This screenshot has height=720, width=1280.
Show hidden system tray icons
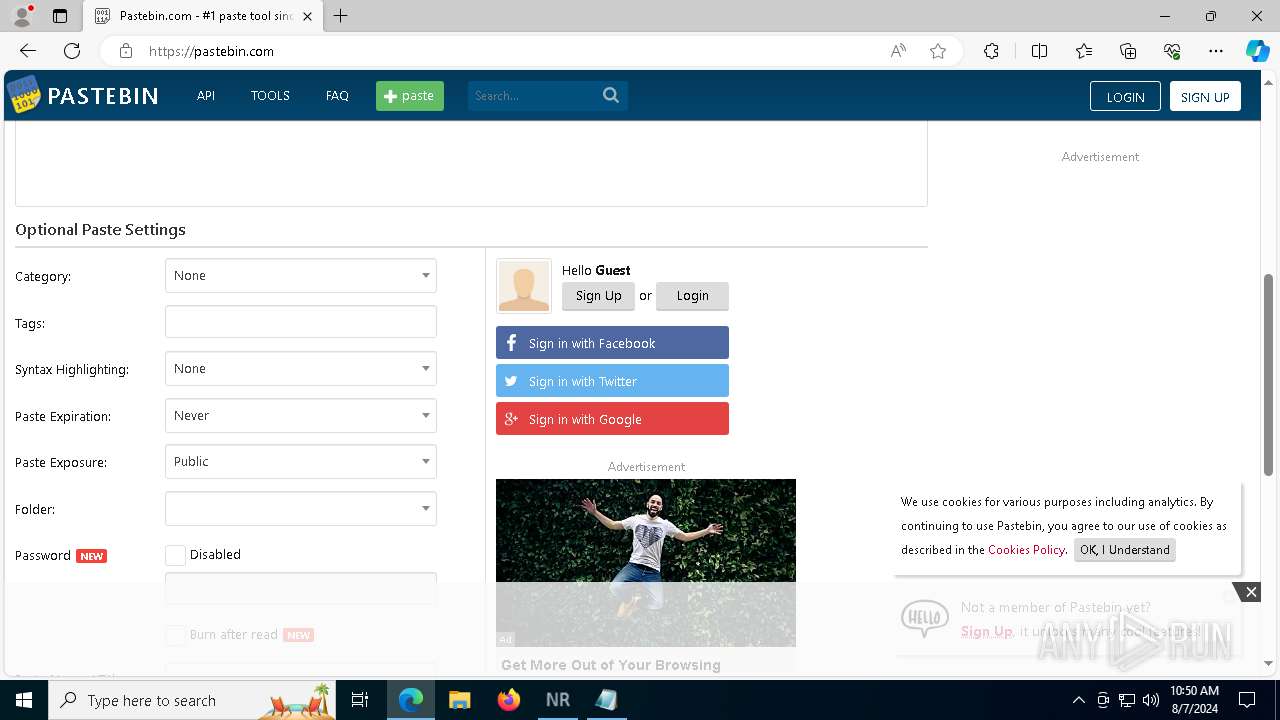[x=1078, y=700]
